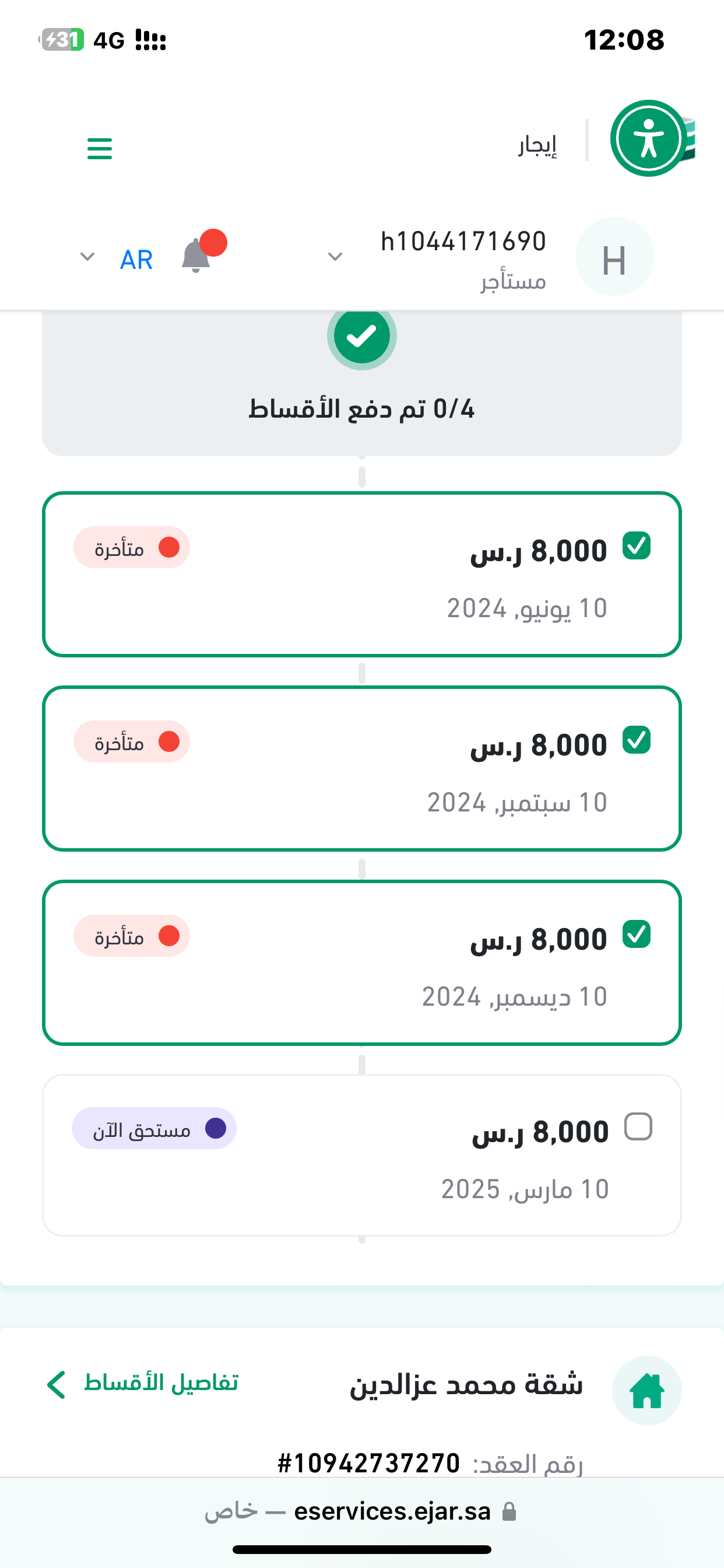Open contract number #10942737270
Viewport: 724px width, 1568px height.
point(368,1464)
